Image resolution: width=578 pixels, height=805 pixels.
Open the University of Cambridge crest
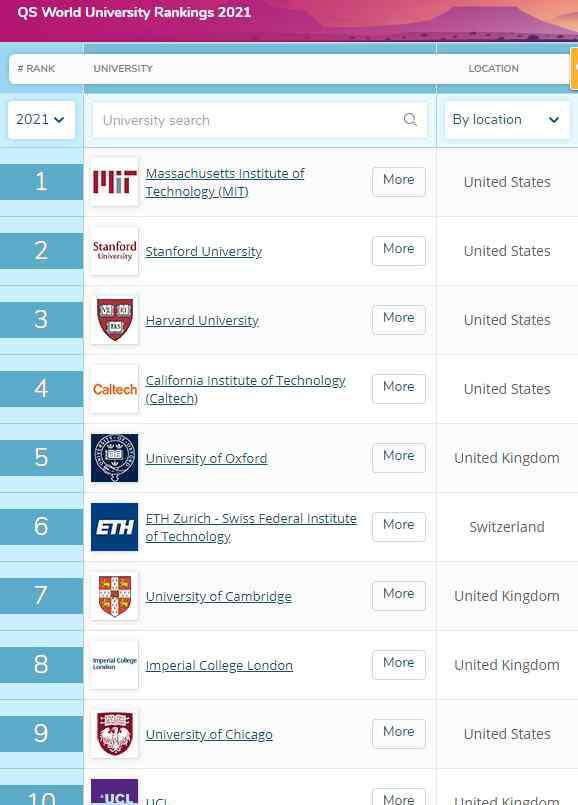pyautogui.click(x=114, y=596)
